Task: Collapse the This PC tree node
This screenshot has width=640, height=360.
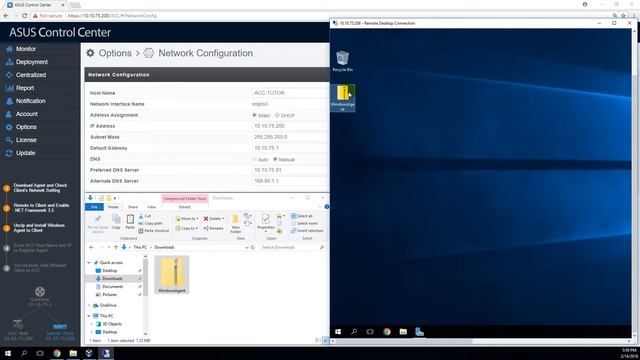Action: 89,316
